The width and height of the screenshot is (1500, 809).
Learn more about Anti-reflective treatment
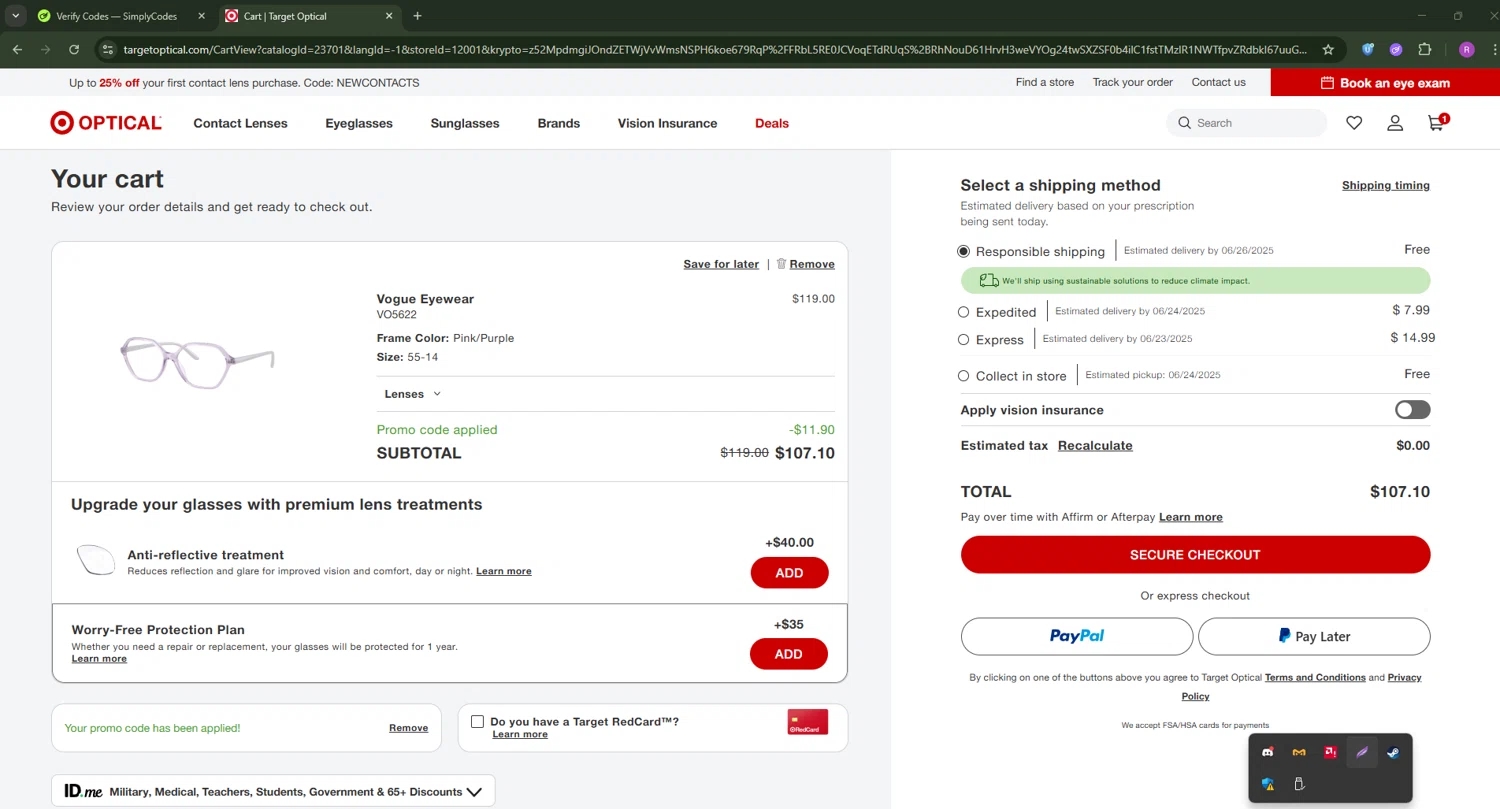pyautogui.click(x=504, y=571)
